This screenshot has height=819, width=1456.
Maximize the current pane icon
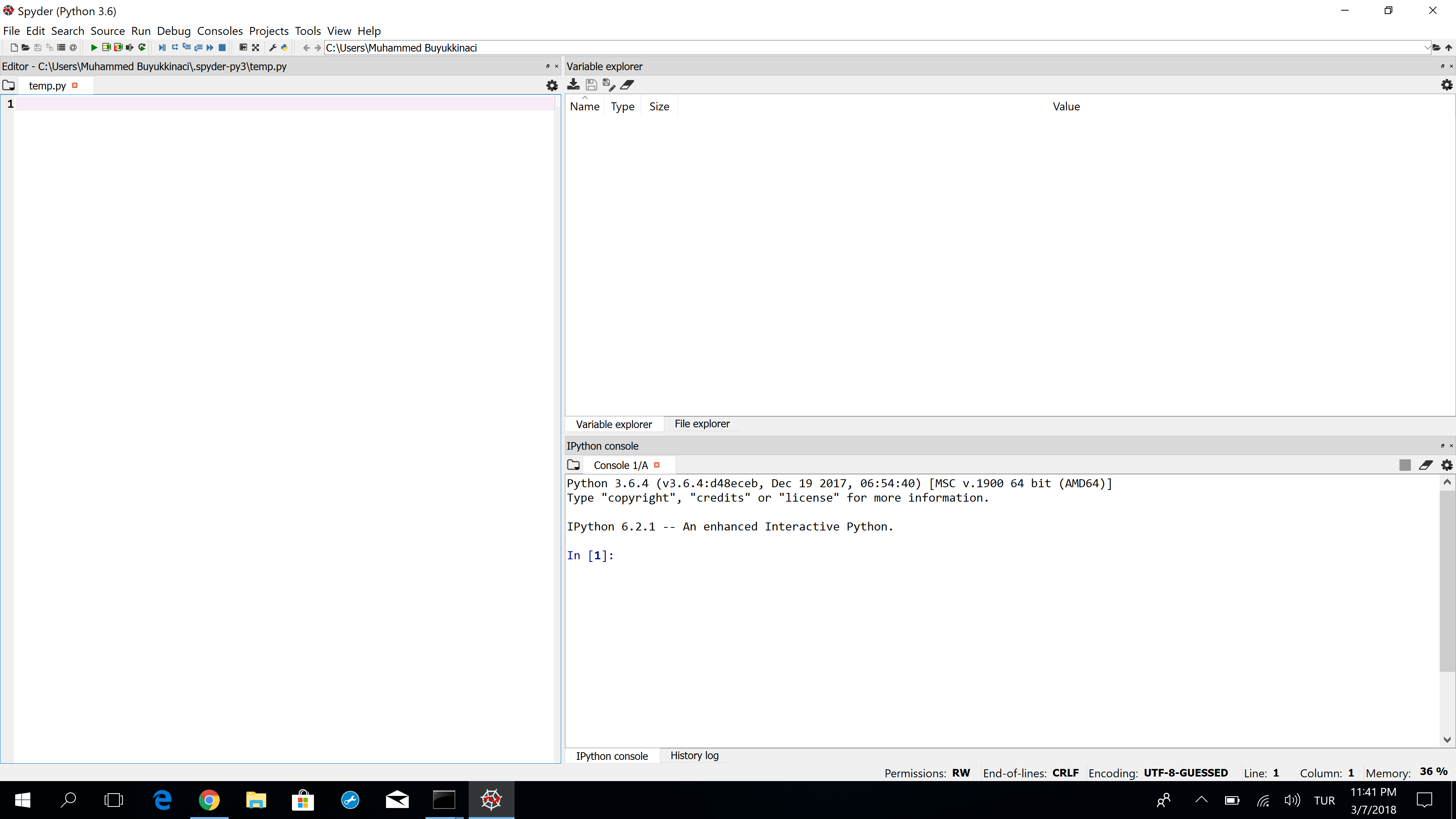click(x=243, y=48)
